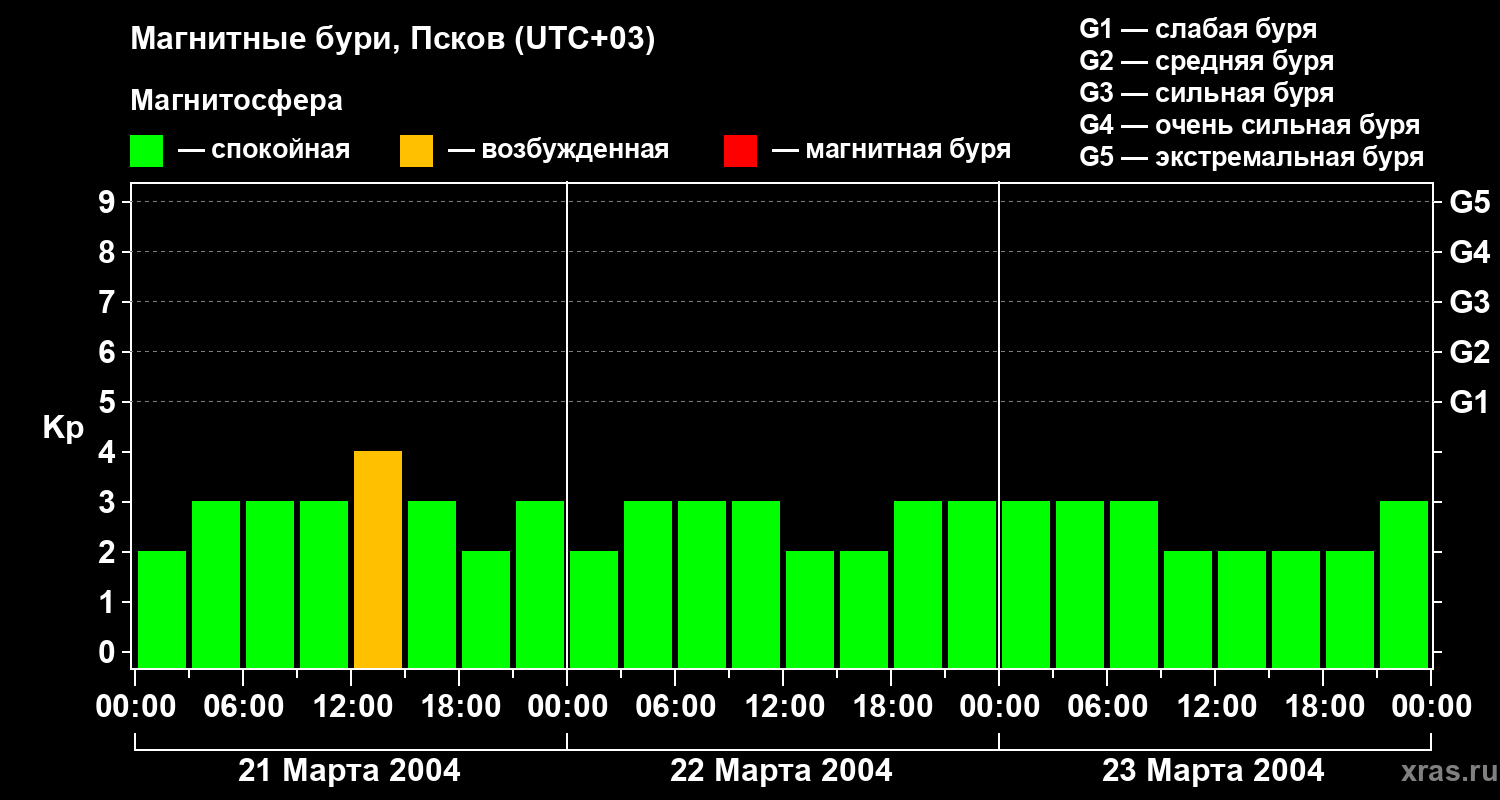Image resolution: width=1500 pixels, height=800 pixels.
Task: Click the G2 label on the right axis
Action: point(1469,352)
